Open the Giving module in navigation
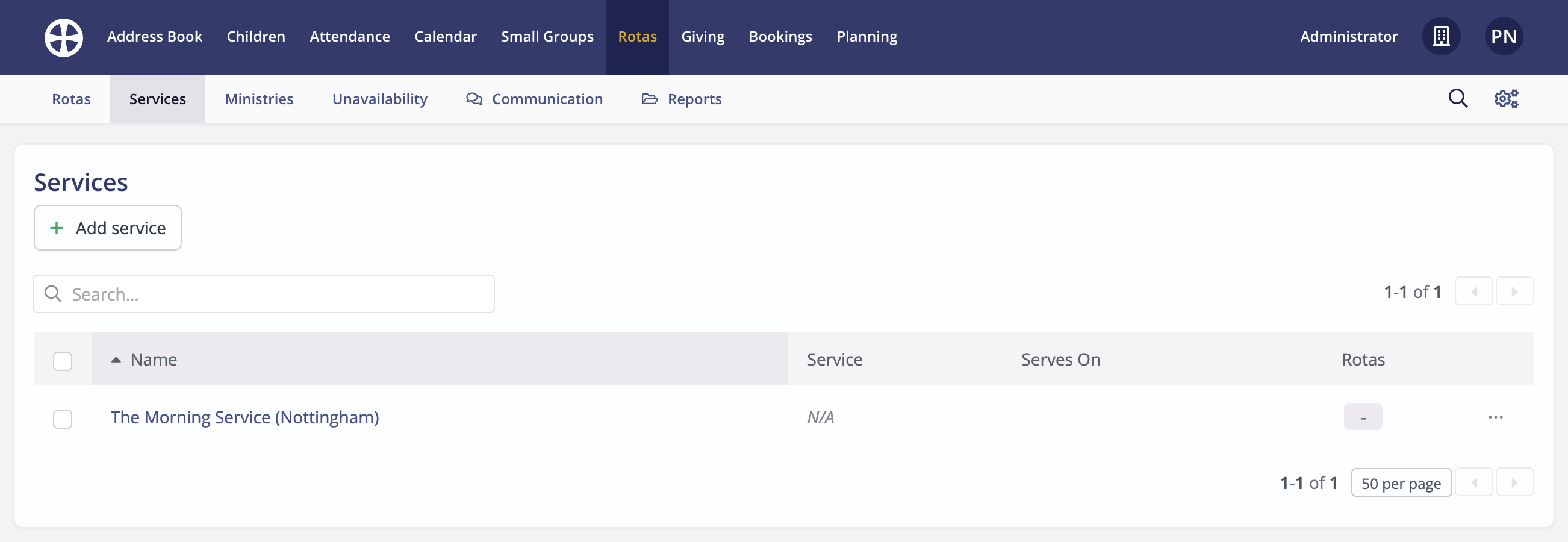This screenshot has height=542, width=1568. [703, 37]
